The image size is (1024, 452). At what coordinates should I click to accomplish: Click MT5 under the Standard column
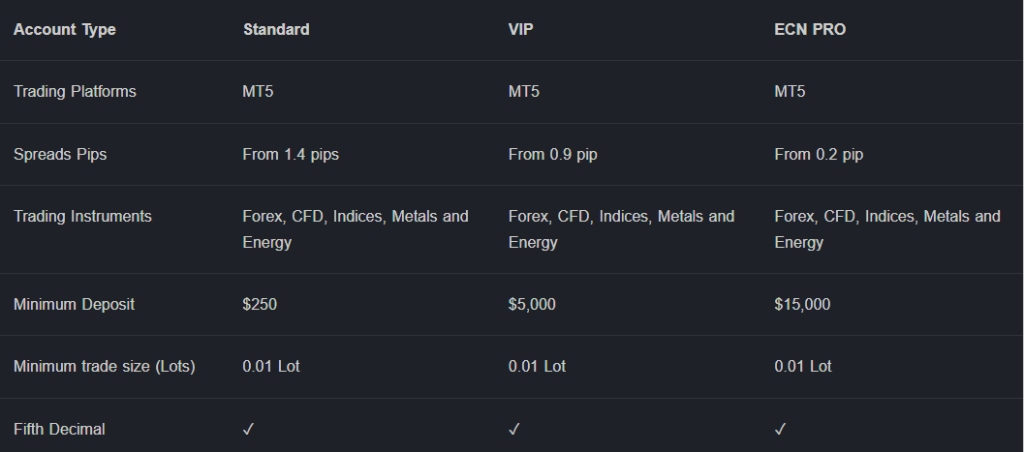pos(257,91)
